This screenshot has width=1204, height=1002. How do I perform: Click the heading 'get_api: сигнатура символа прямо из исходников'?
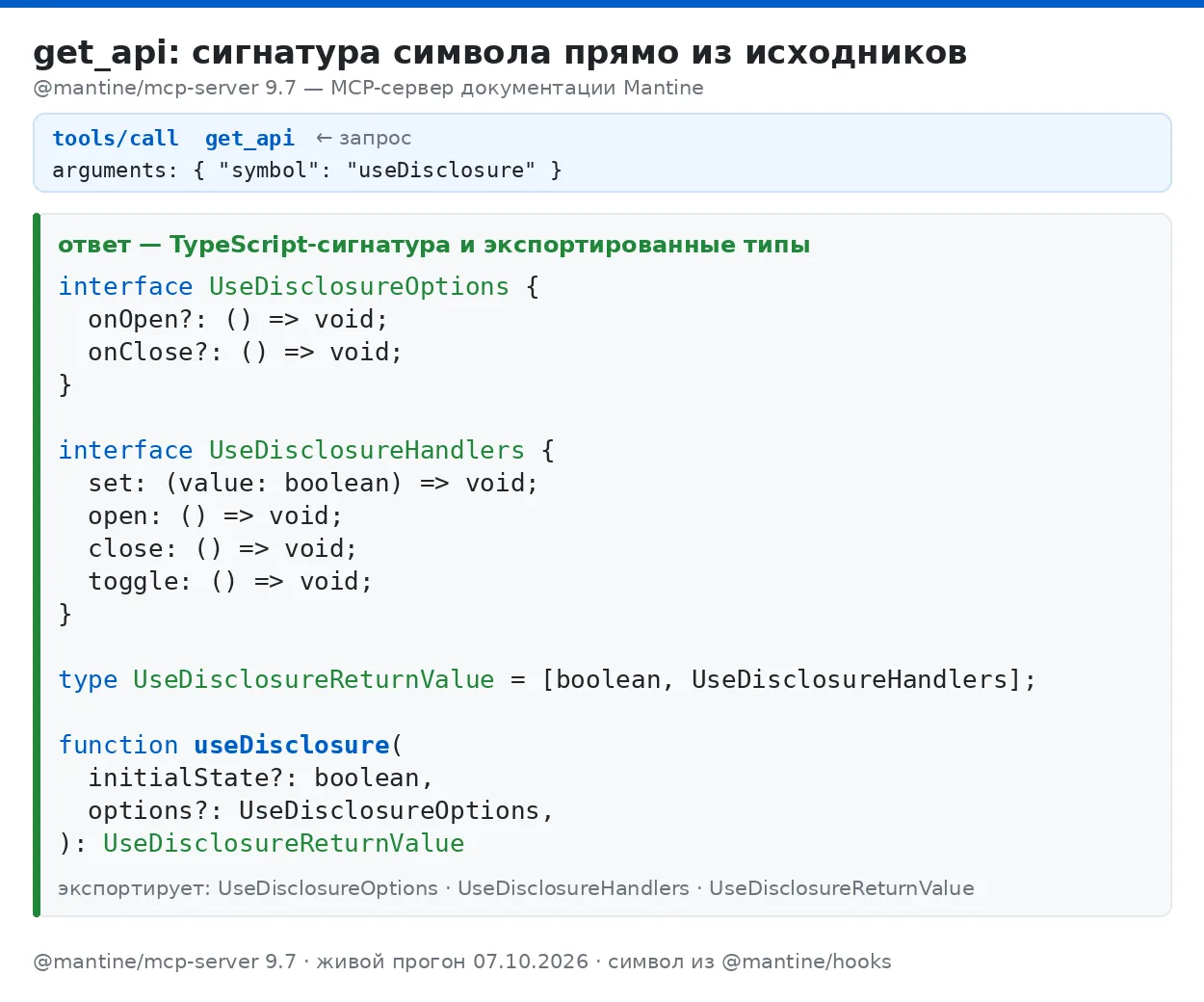(x=500, y=53)
